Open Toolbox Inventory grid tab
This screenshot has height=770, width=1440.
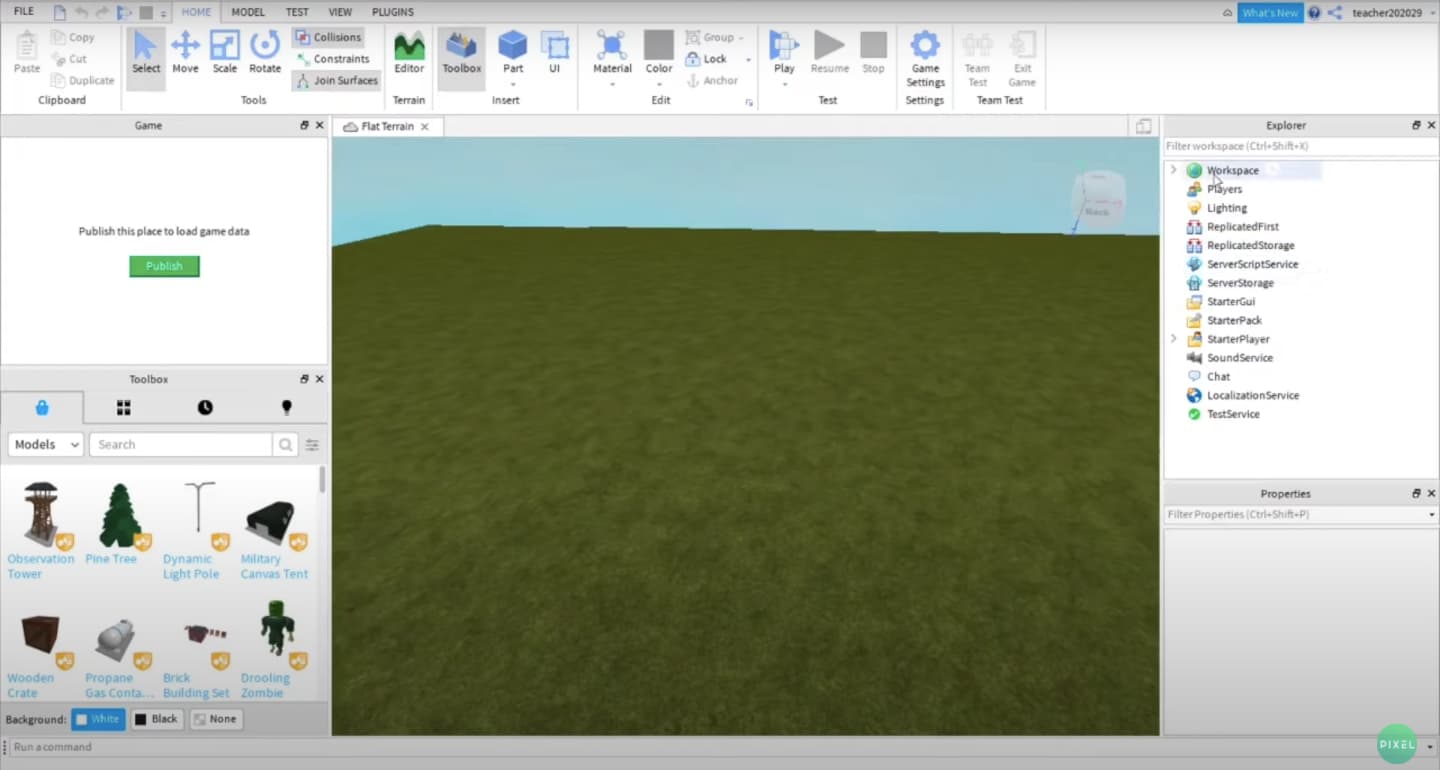tap(124, 407)
